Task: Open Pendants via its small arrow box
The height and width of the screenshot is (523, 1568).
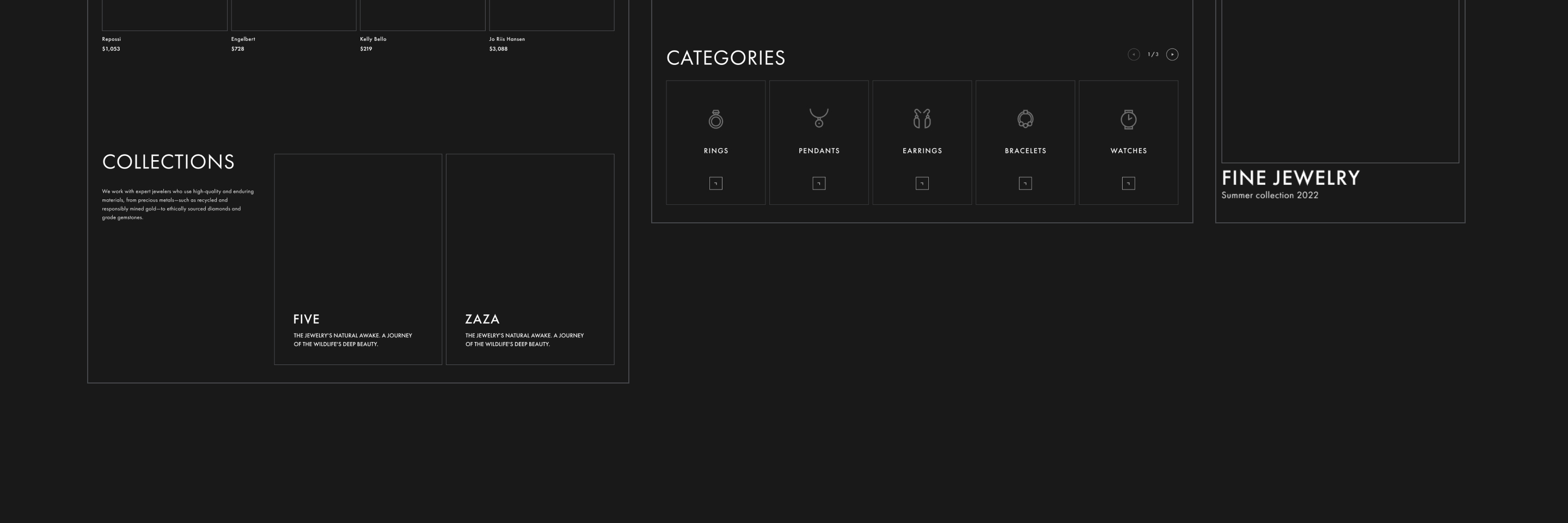Action: [819, 183]
